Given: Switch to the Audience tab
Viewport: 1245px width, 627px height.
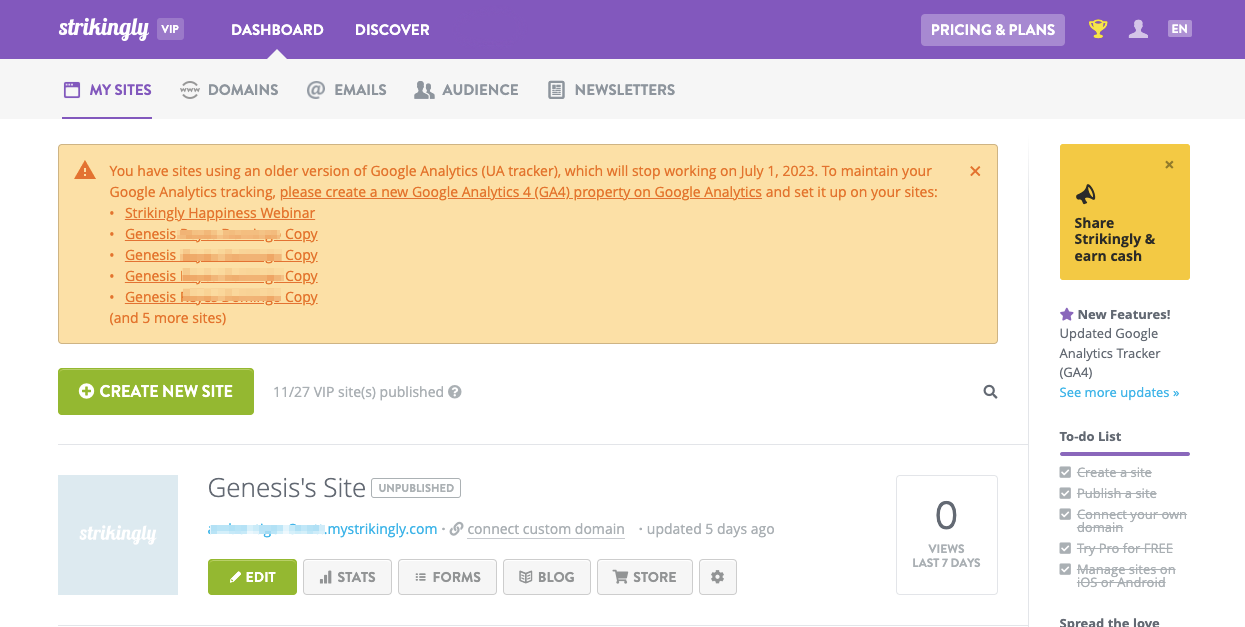Looking at the screenshot, I should point(466,90).
